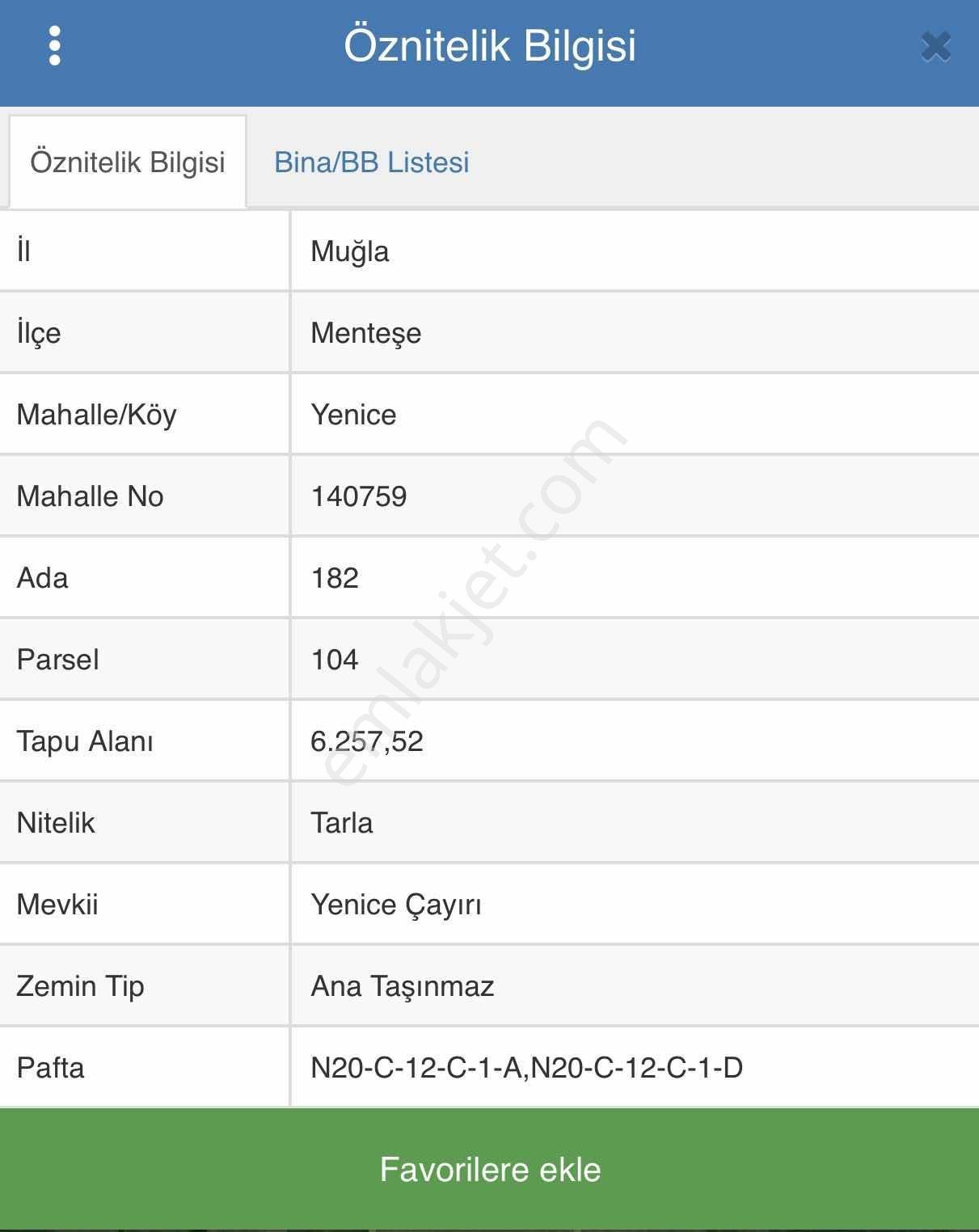Select the Nitelik value Tarla
Image resolution: width=979 pixels, height=1232 pixels.
(x=342, y=823)
